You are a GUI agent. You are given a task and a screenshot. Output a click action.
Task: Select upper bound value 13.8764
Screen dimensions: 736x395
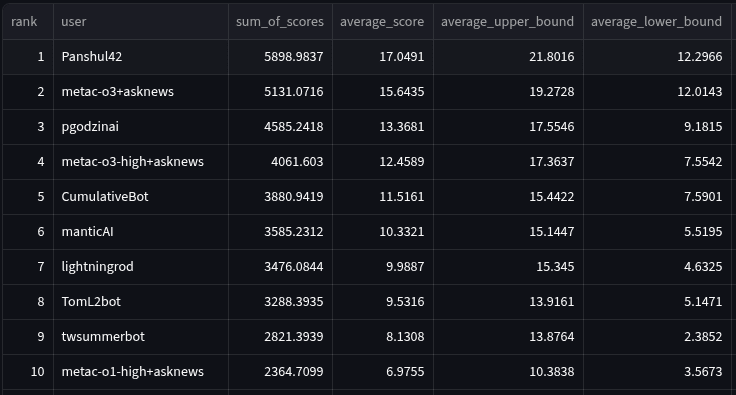click(508, 337)
